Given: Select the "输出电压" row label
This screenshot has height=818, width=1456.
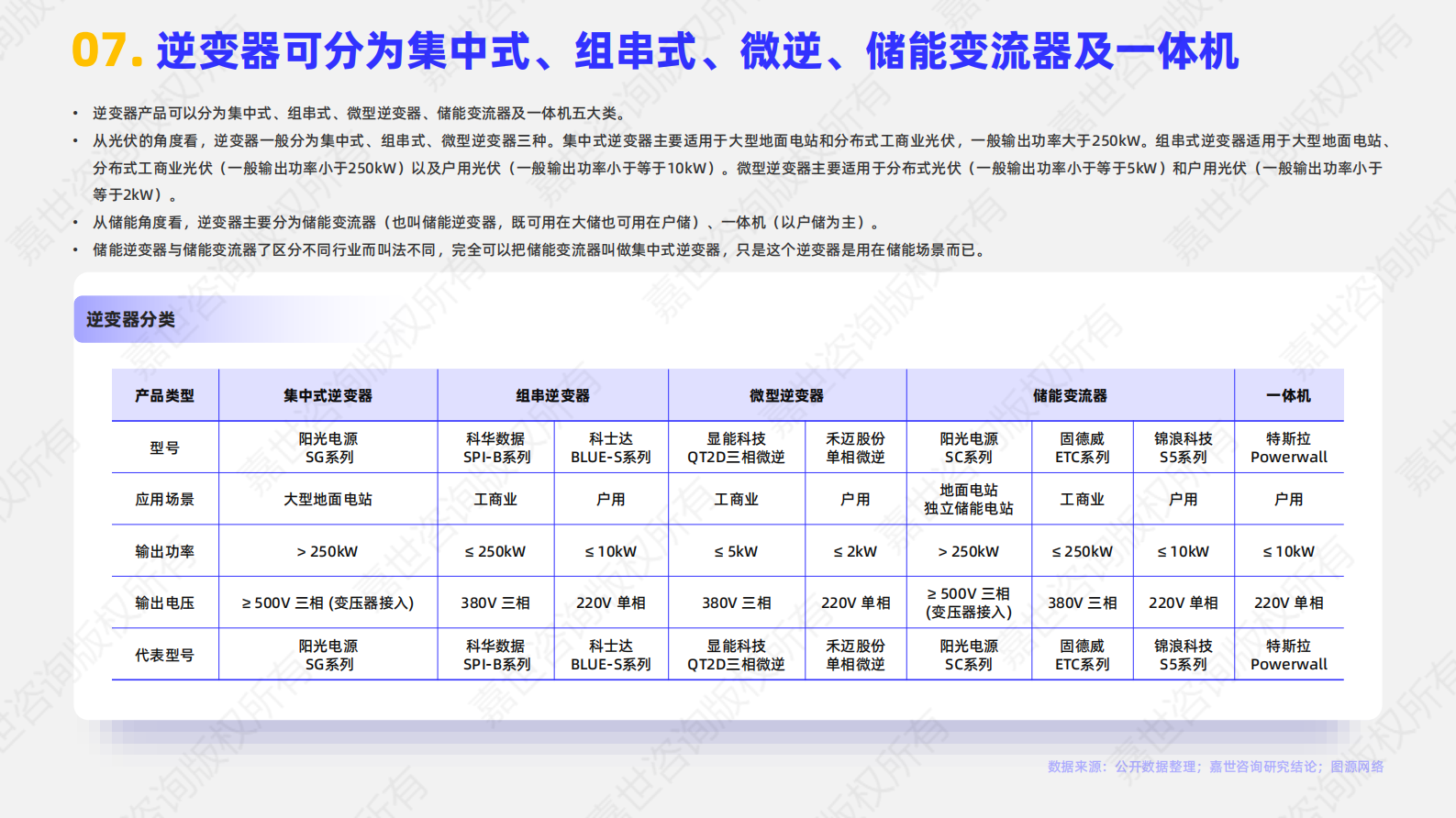Looking at the screenshot, I should [x=165, y=603].
